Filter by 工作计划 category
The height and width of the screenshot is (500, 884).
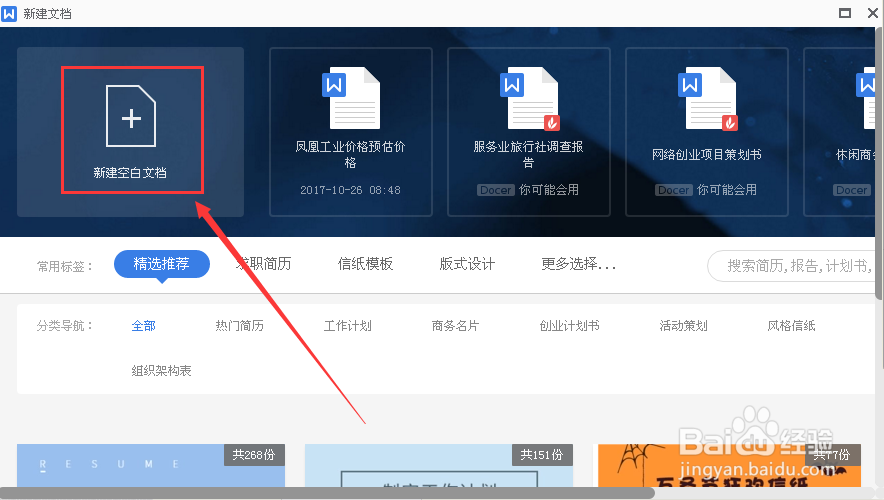pos(347,326)
